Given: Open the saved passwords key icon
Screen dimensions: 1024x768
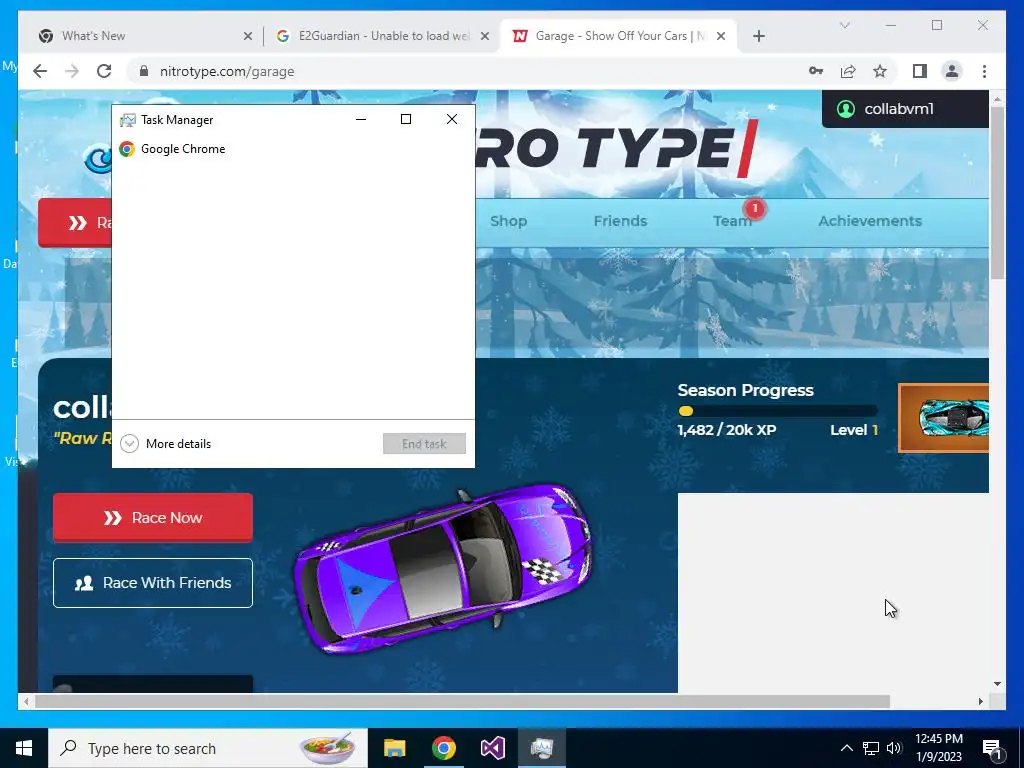Looking at the screenshot, I should [816, 71].
